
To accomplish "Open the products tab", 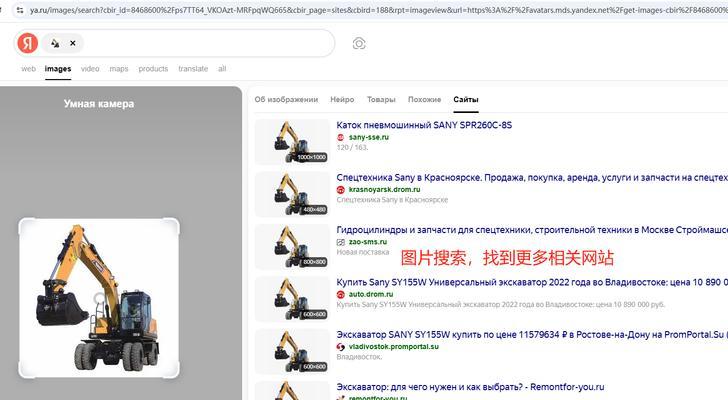I will pos(153,69).
